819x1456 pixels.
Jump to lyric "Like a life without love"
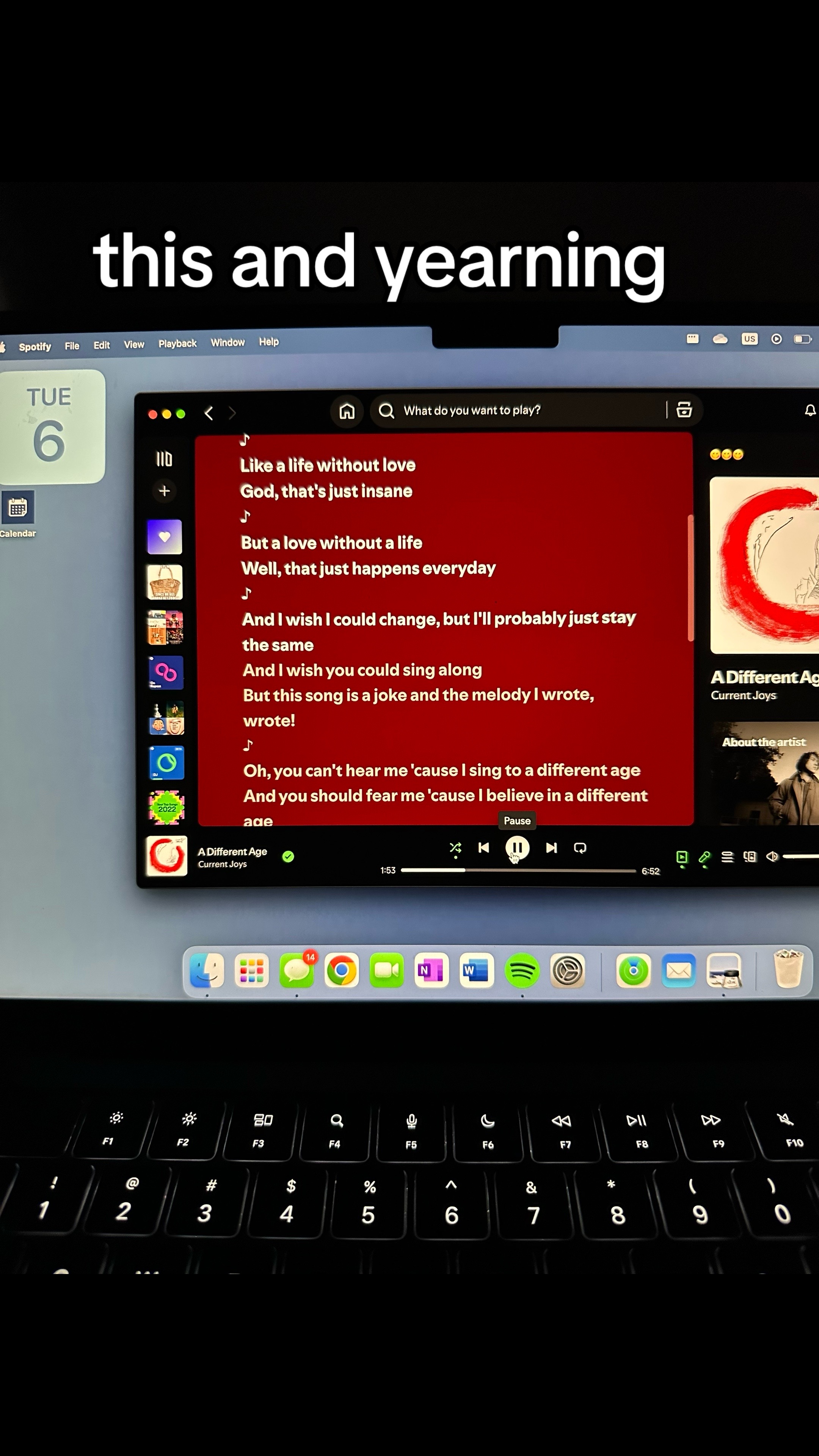click(328, 465)
